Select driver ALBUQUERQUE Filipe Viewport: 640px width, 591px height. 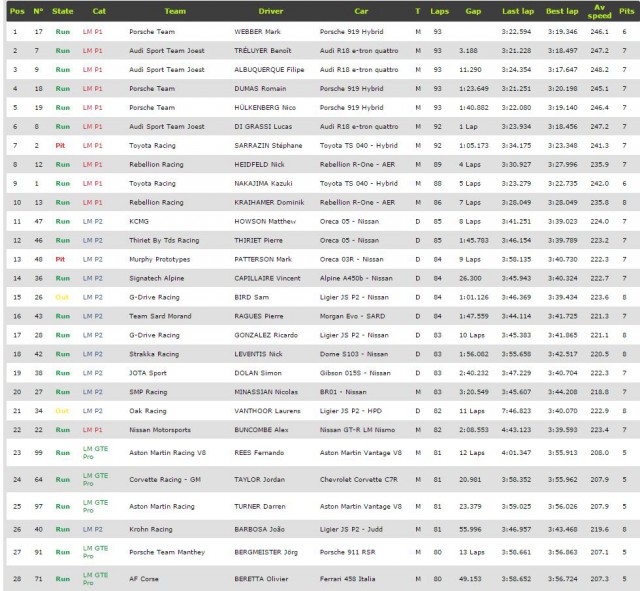coord(269,69)
